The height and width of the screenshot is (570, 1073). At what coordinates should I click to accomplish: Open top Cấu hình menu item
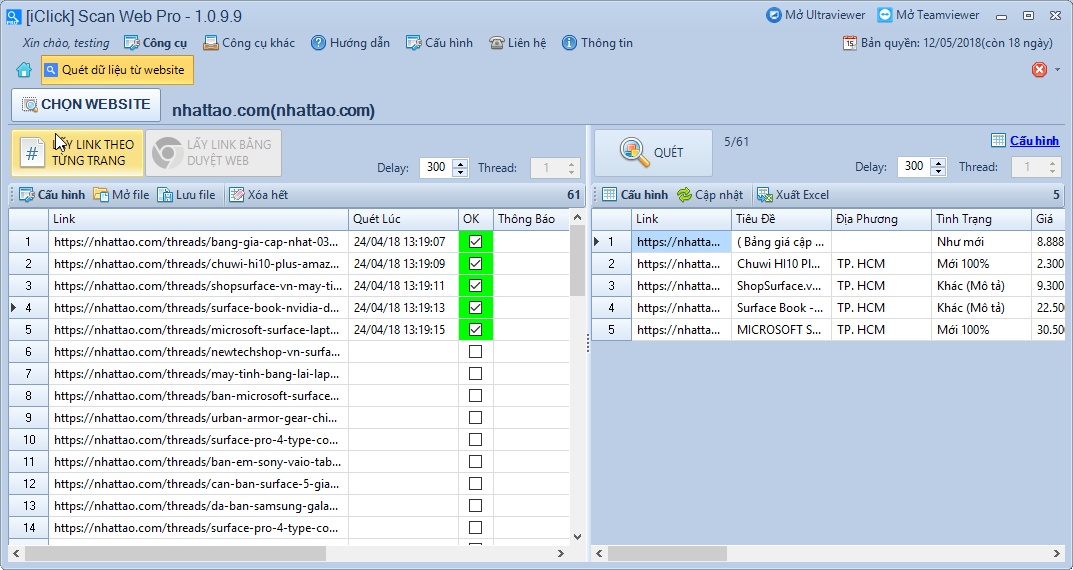[x=439, y=43]
